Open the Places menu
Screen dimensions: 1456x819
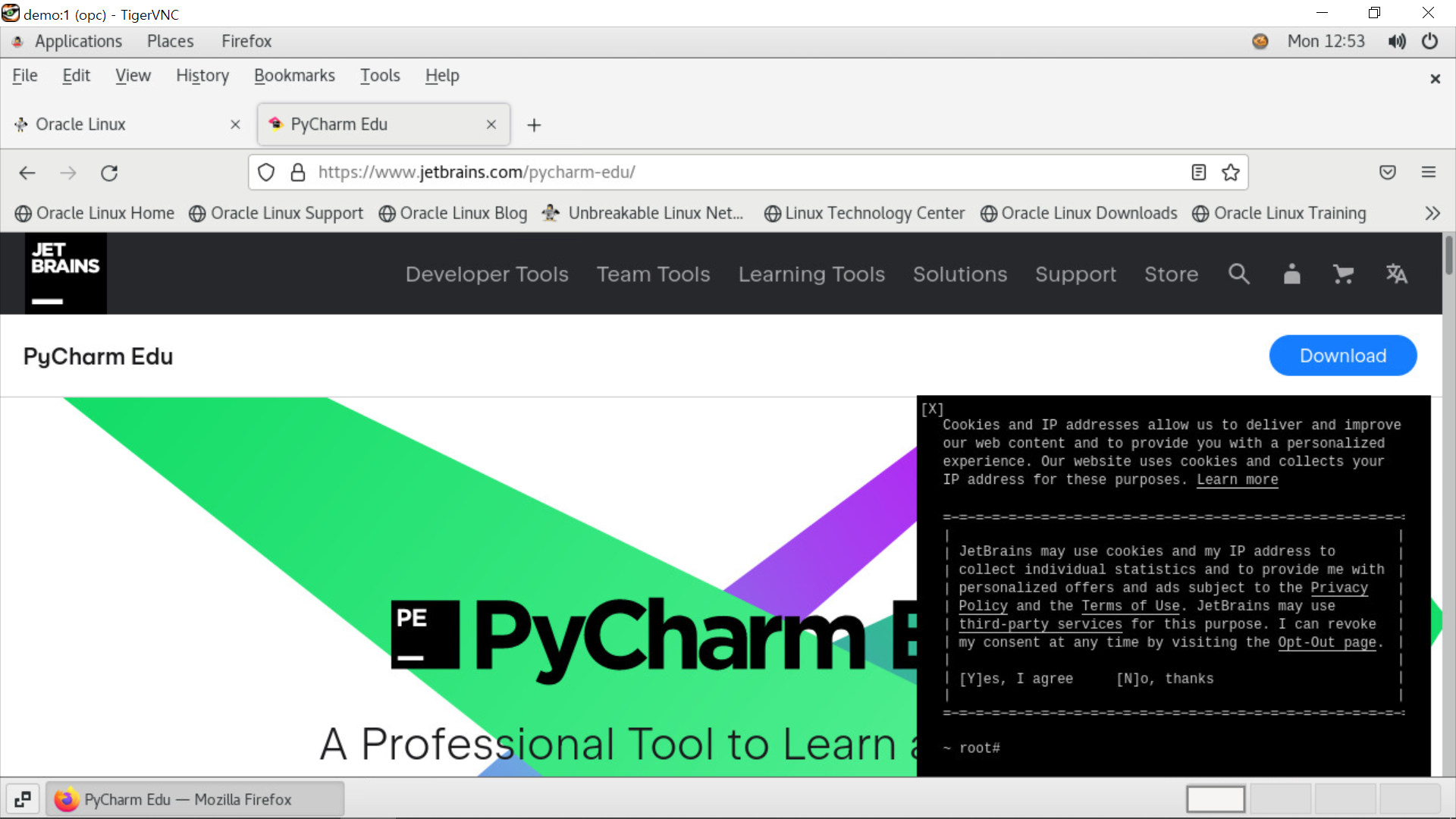click(170, 41)
